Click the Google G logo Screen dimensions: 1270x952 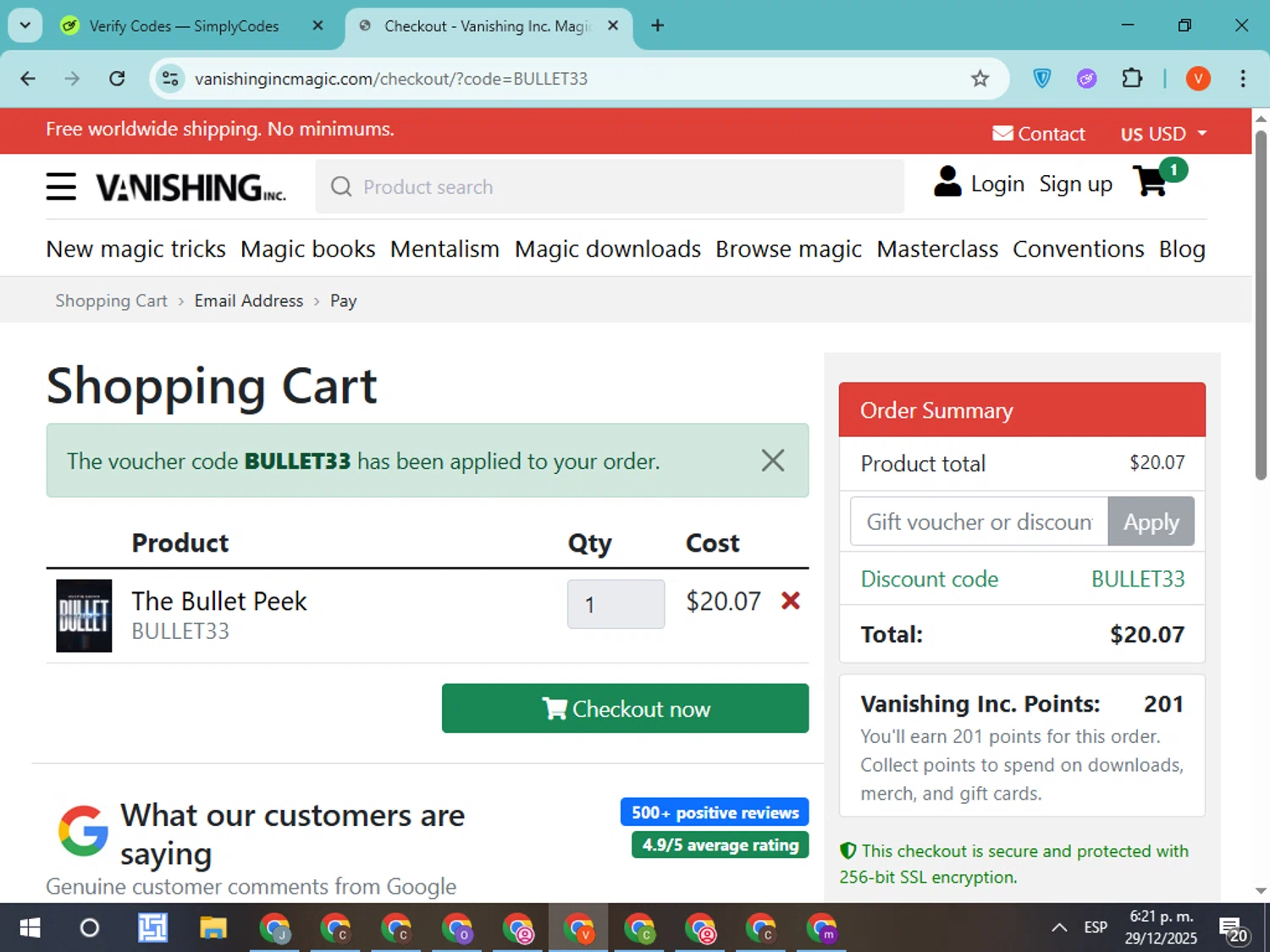point(83,830)
